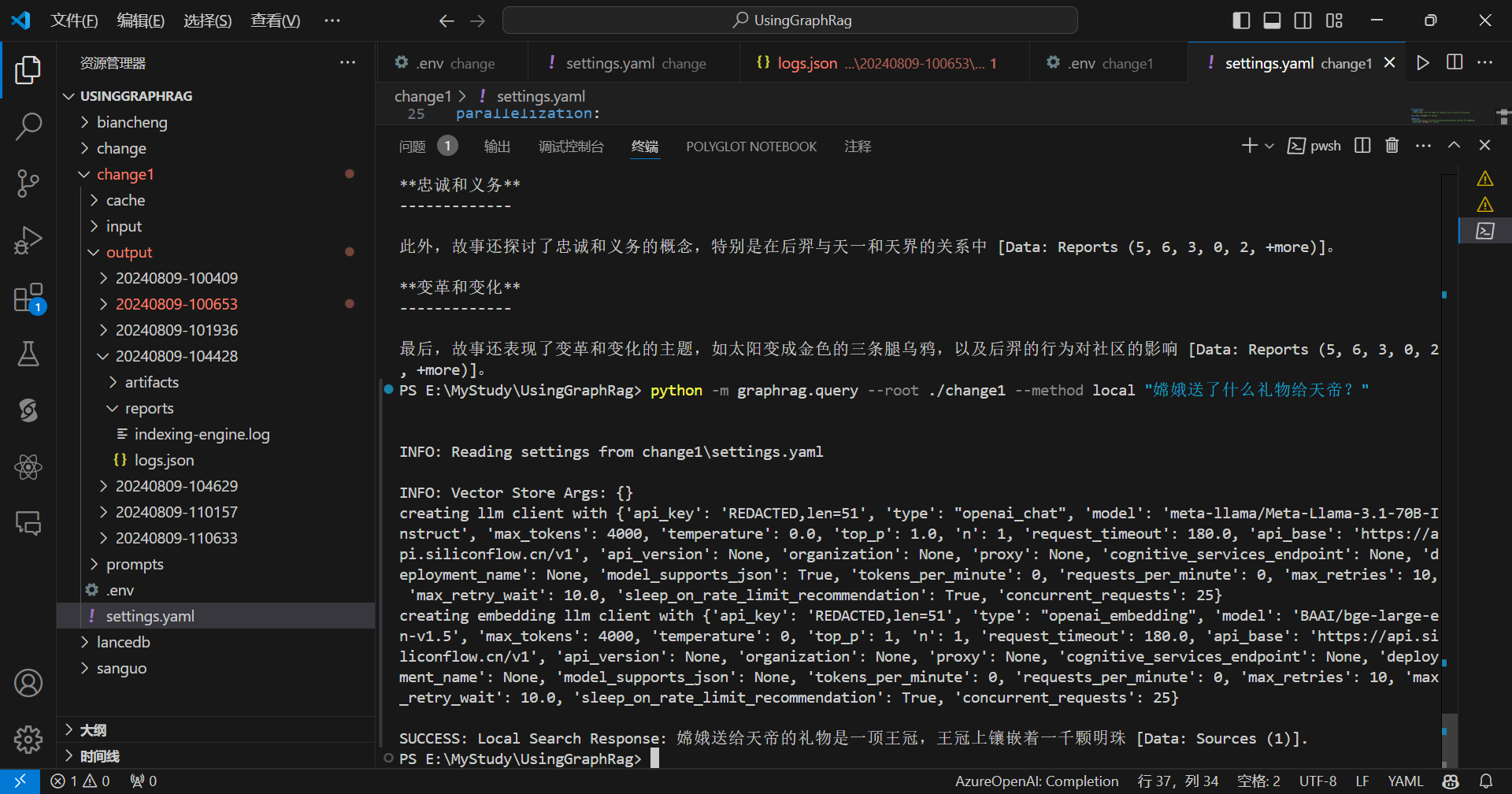The image size is (1512, 794).
Task: Click the UsingGraphRag command center search
Action: 790,20
